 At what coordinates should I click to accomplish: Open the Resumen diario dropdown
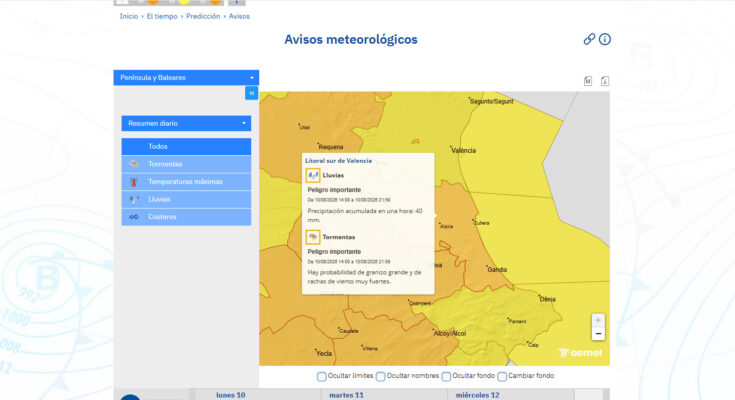[186, 123]
